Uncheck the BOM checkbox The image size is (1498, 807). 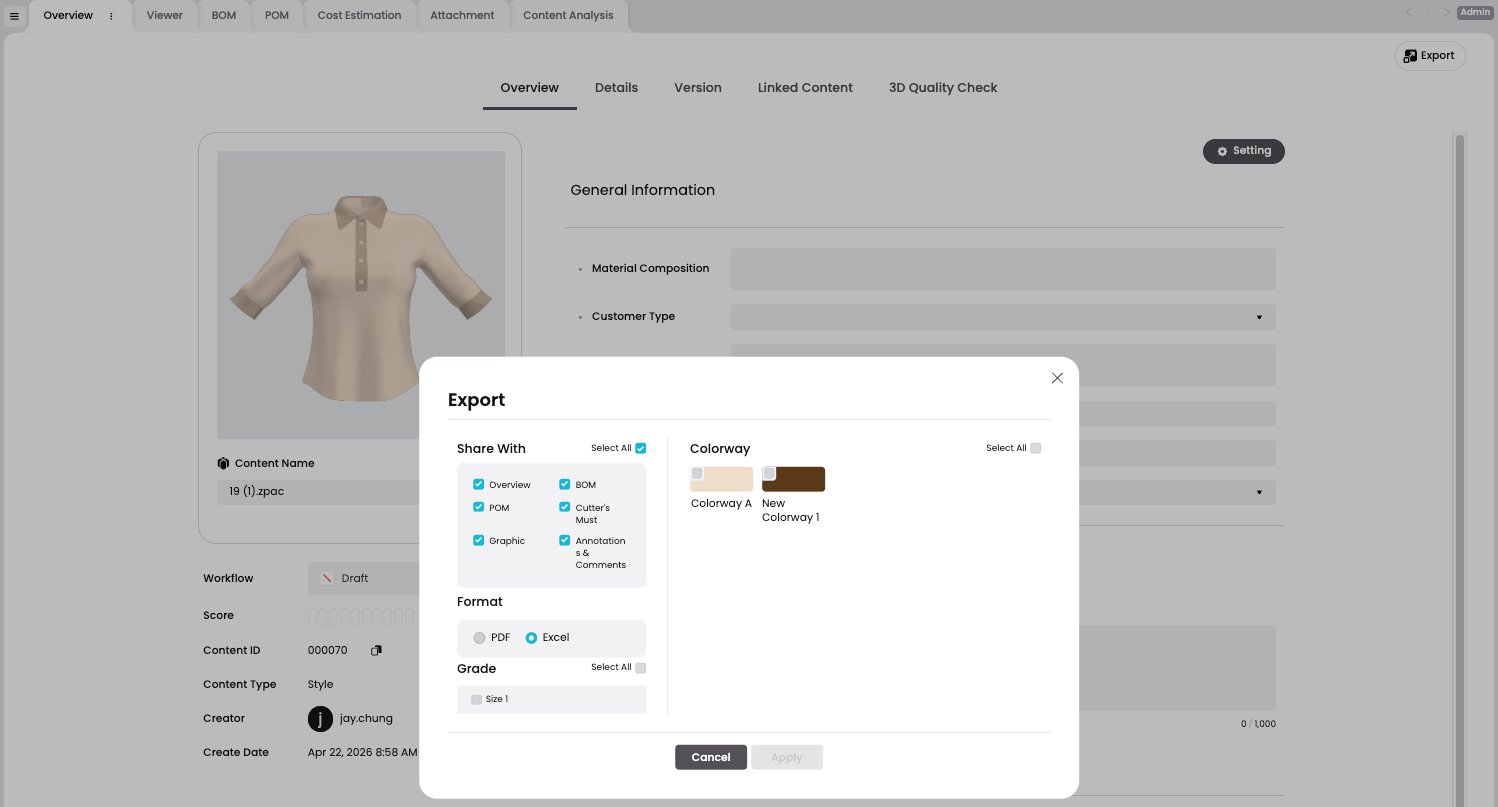564,484
